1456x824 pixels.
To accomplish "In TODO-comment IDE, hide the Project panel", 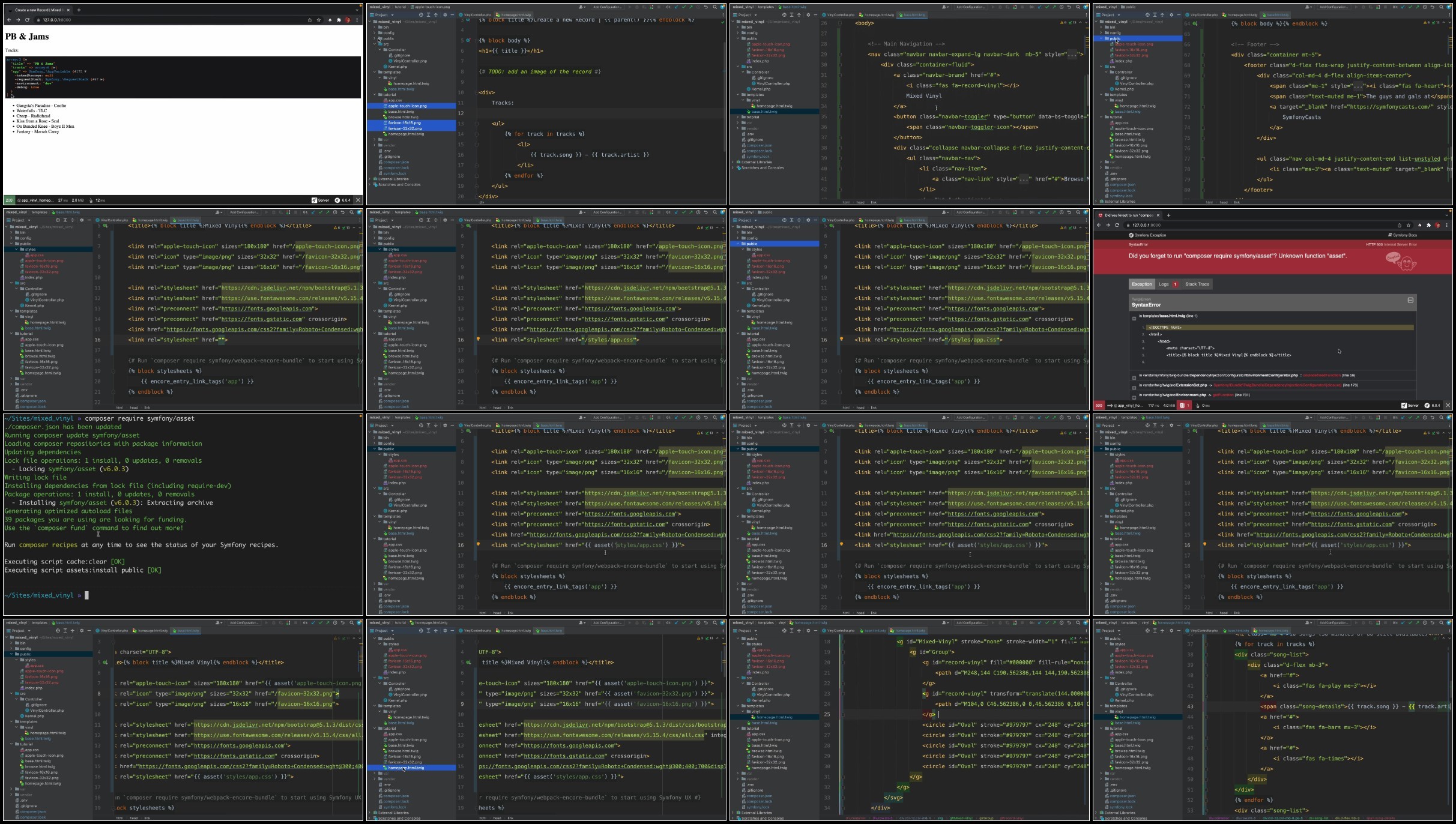I will (x=452, y=15).
